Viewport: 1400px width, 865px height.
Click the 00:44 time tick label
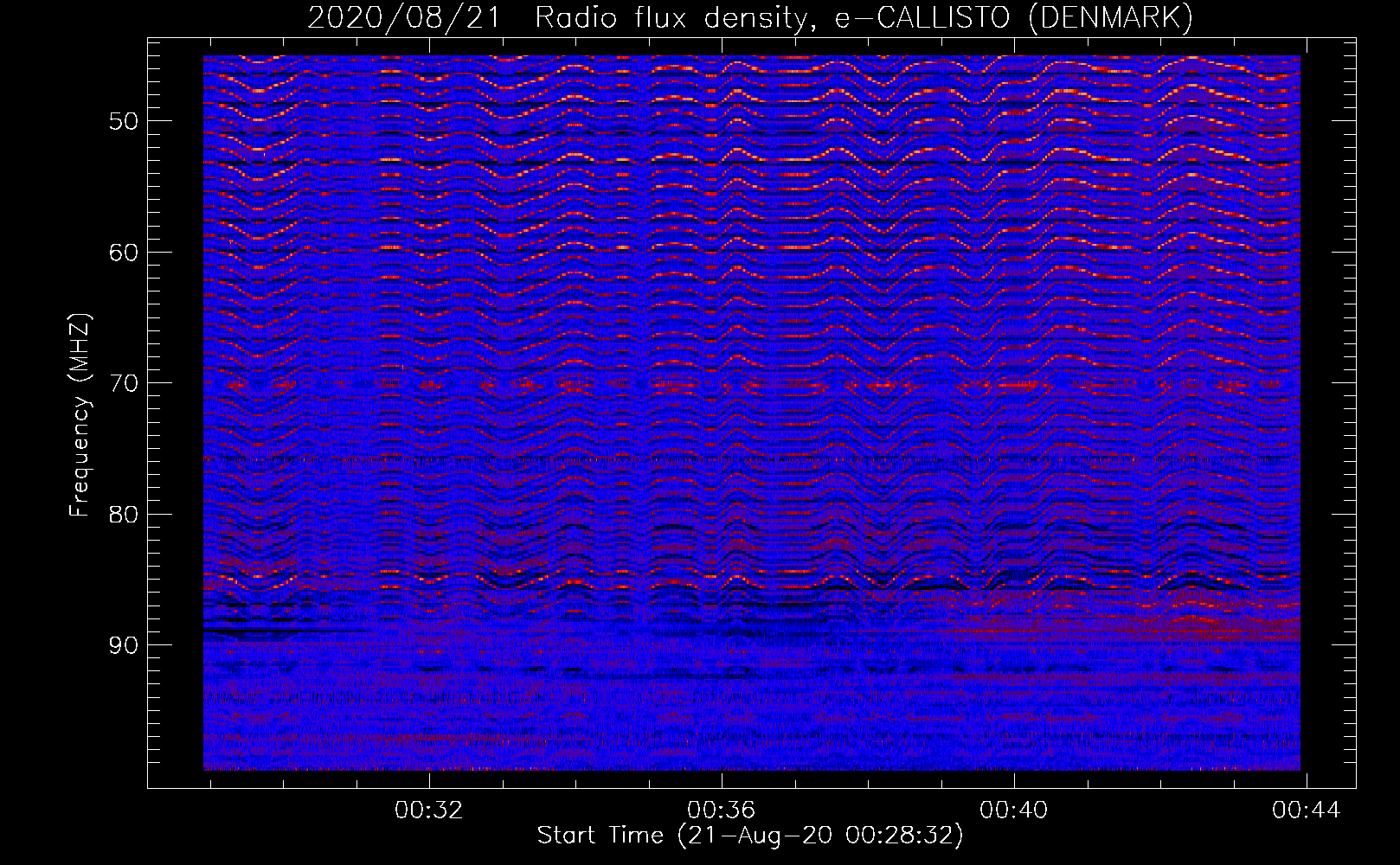1306,811
